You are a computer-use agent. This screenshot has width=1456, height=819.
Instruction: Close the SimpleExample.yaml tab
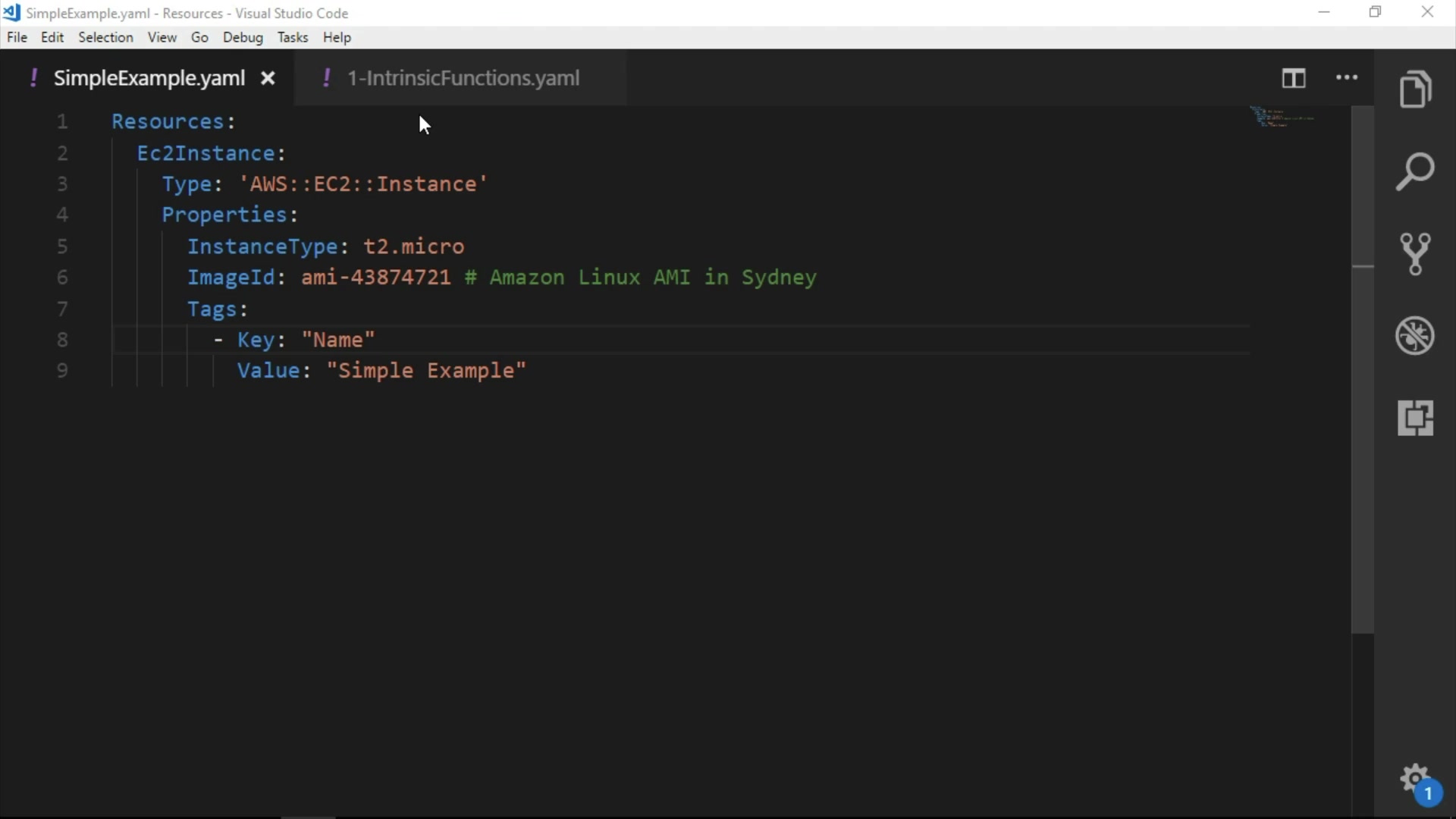click(268, 78)
